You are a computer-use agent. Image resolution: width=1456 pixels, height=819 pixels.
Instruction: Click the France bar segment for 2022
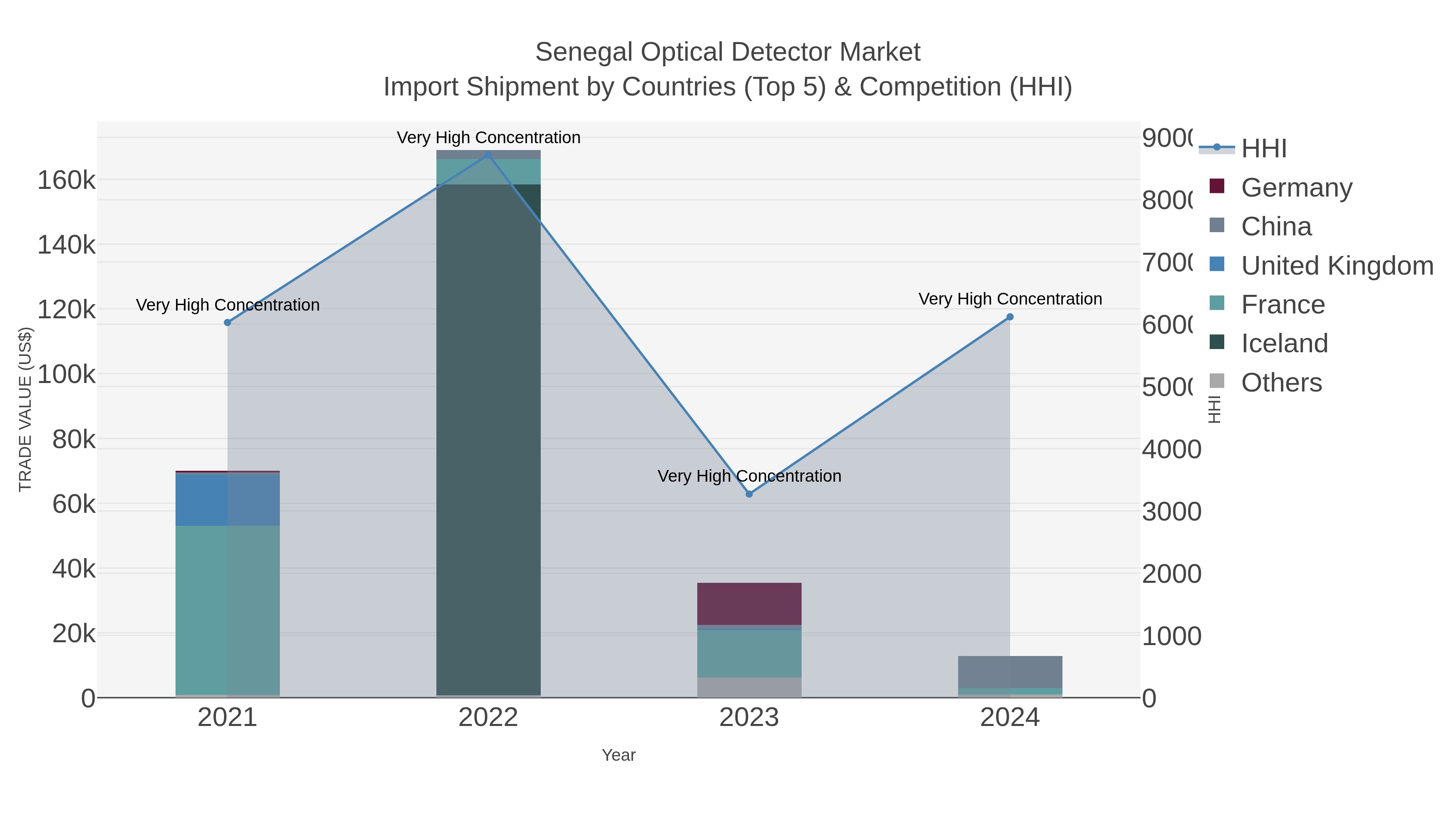[488, 171]
